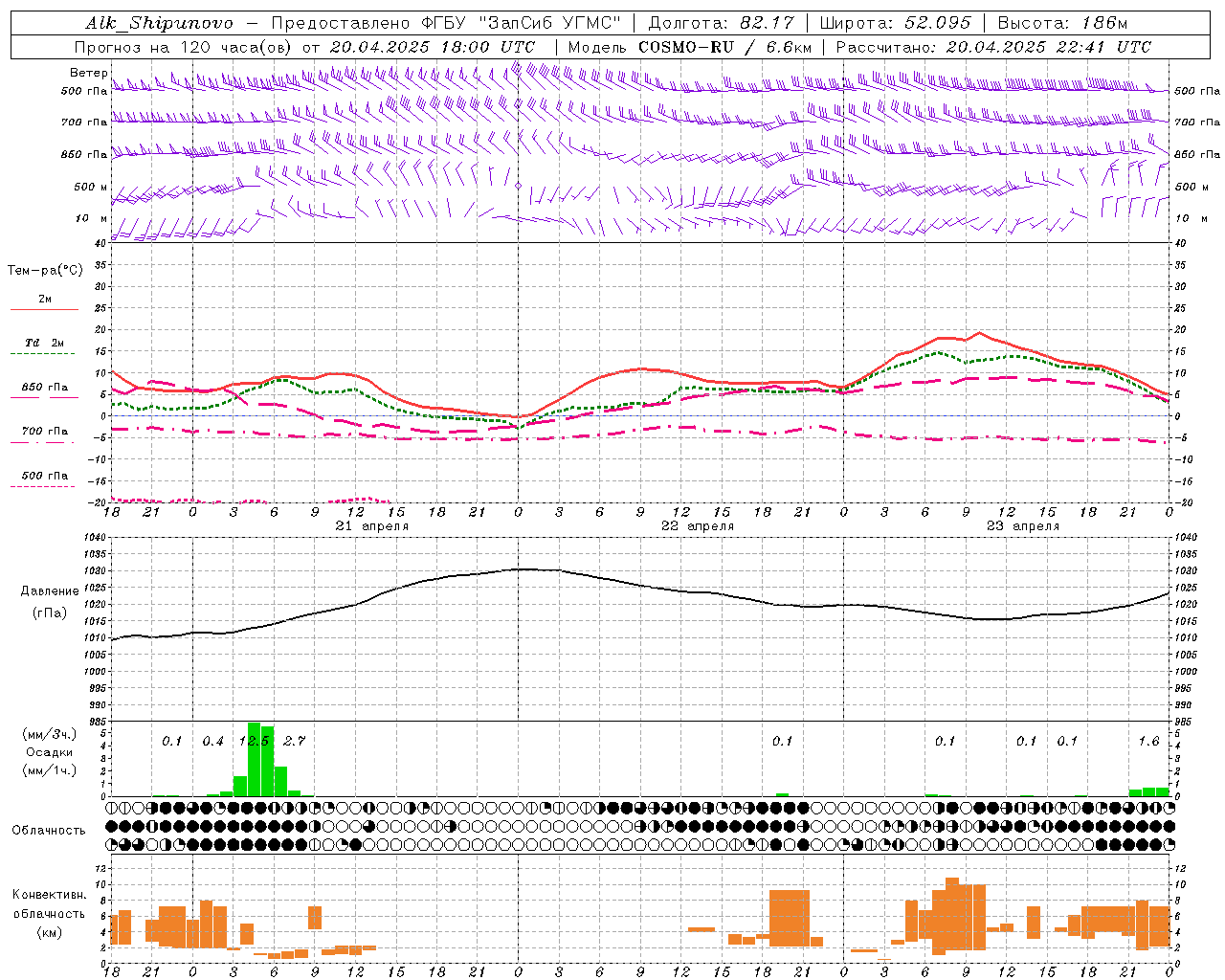Click the 'Td 2м' dew point legend label
The height and width of the screenshot is (980, 1225).
click(x=45, y=343)
